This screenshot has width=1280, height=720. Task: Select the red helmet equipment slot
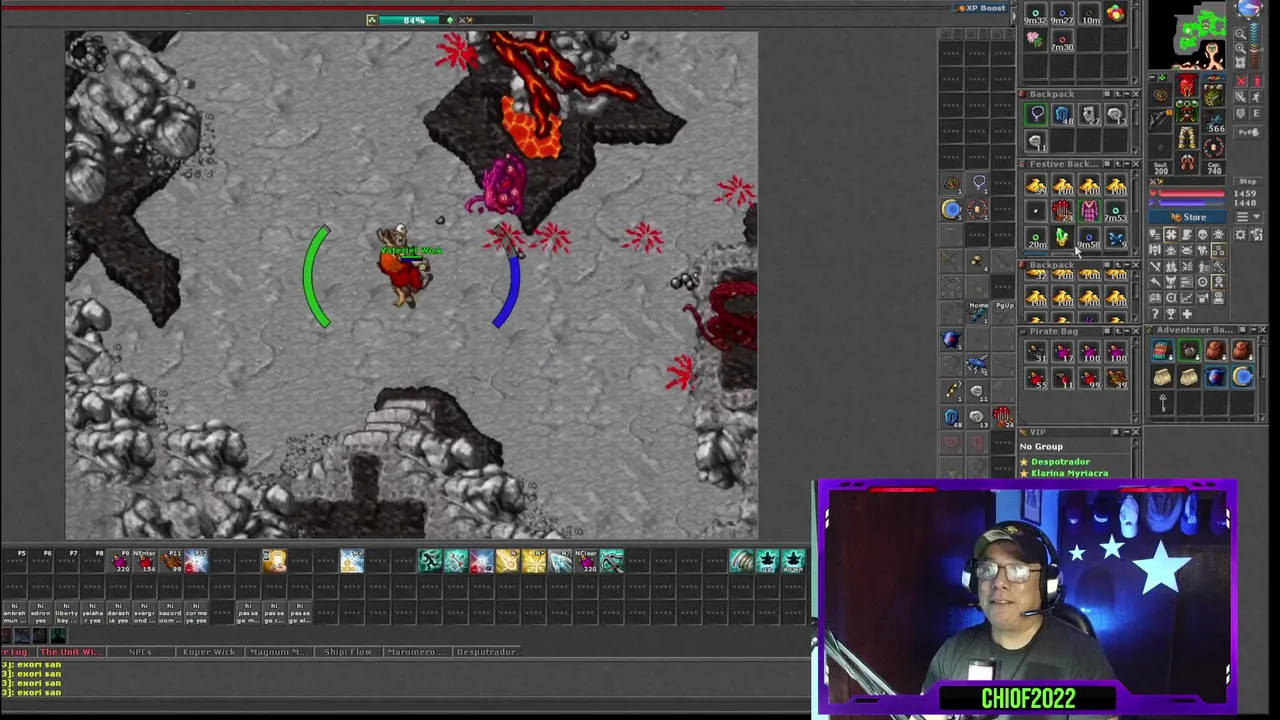1187,86
